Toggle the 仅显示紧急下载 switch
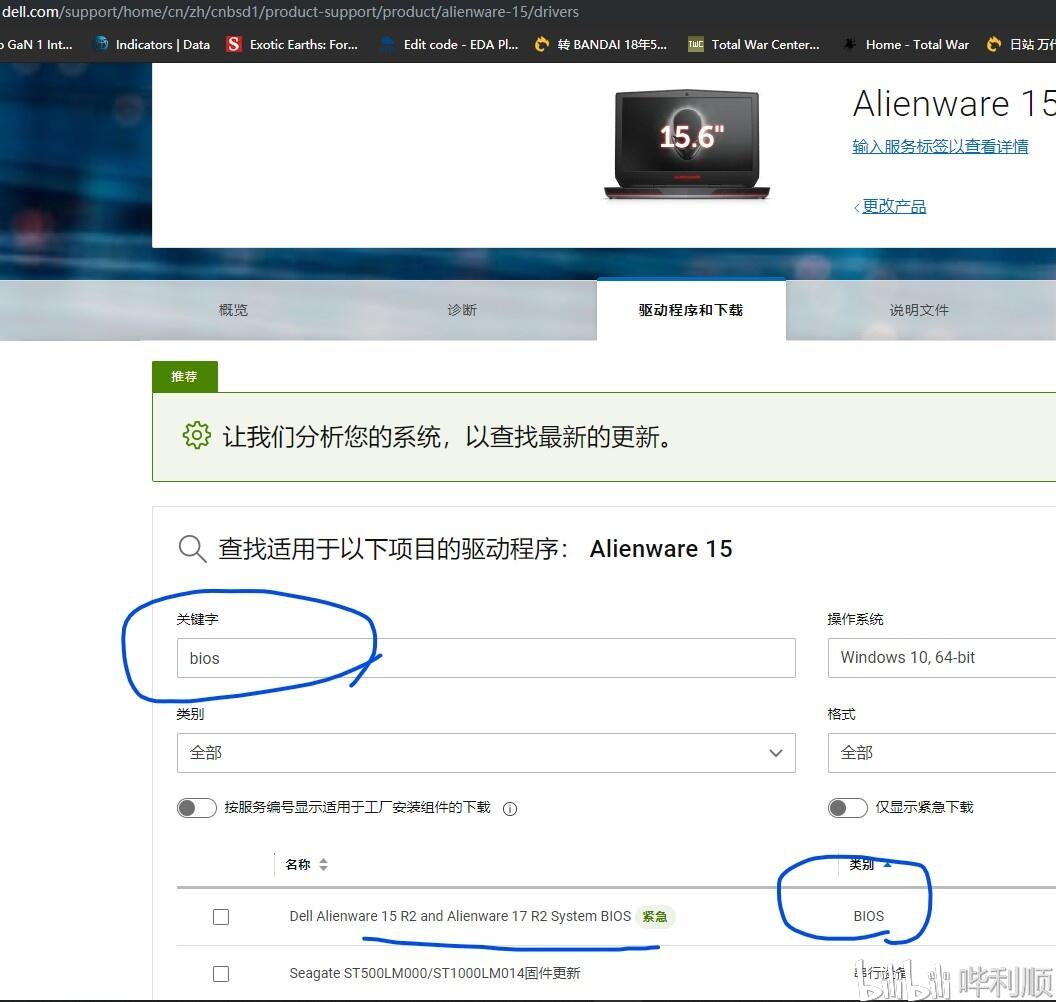The image size is (1056, 1002). tap(847, 807)
